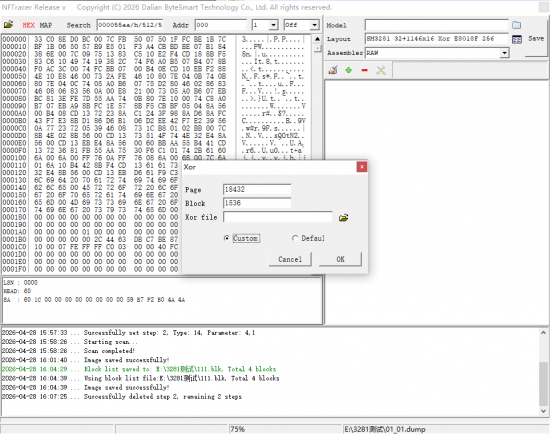Image resolution: width=550 pixels, height=434 pixels.
Task: Browse for model with the folder icon
Action: (516, 25)
